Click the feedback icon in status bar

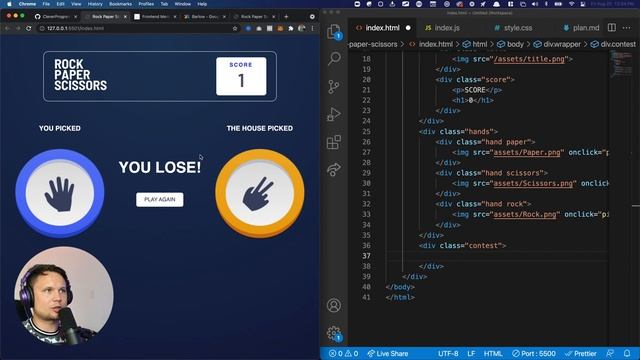click(x=610, y=353)
